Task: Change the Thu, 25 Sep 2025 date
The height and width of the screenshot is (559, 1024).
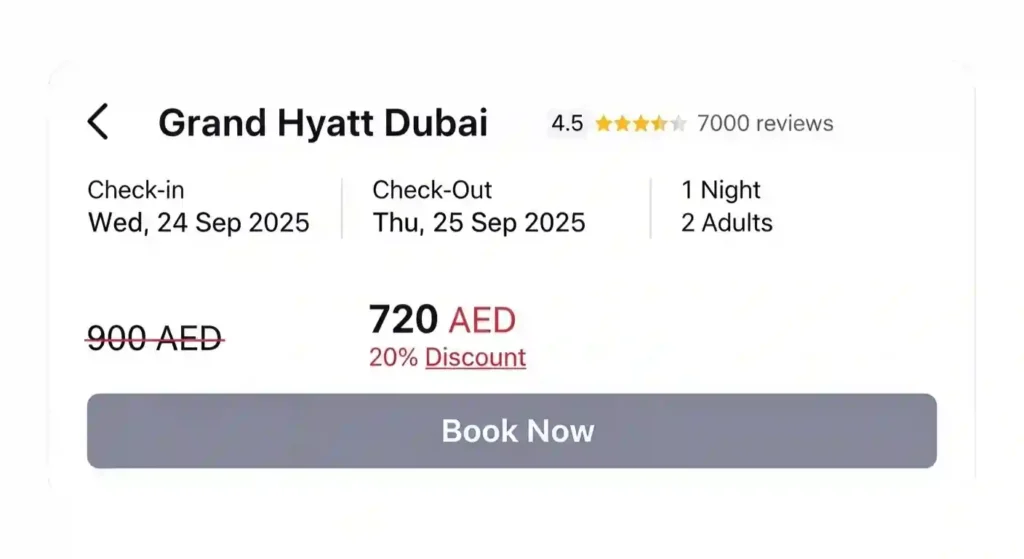Action: (x=479, y=222)
